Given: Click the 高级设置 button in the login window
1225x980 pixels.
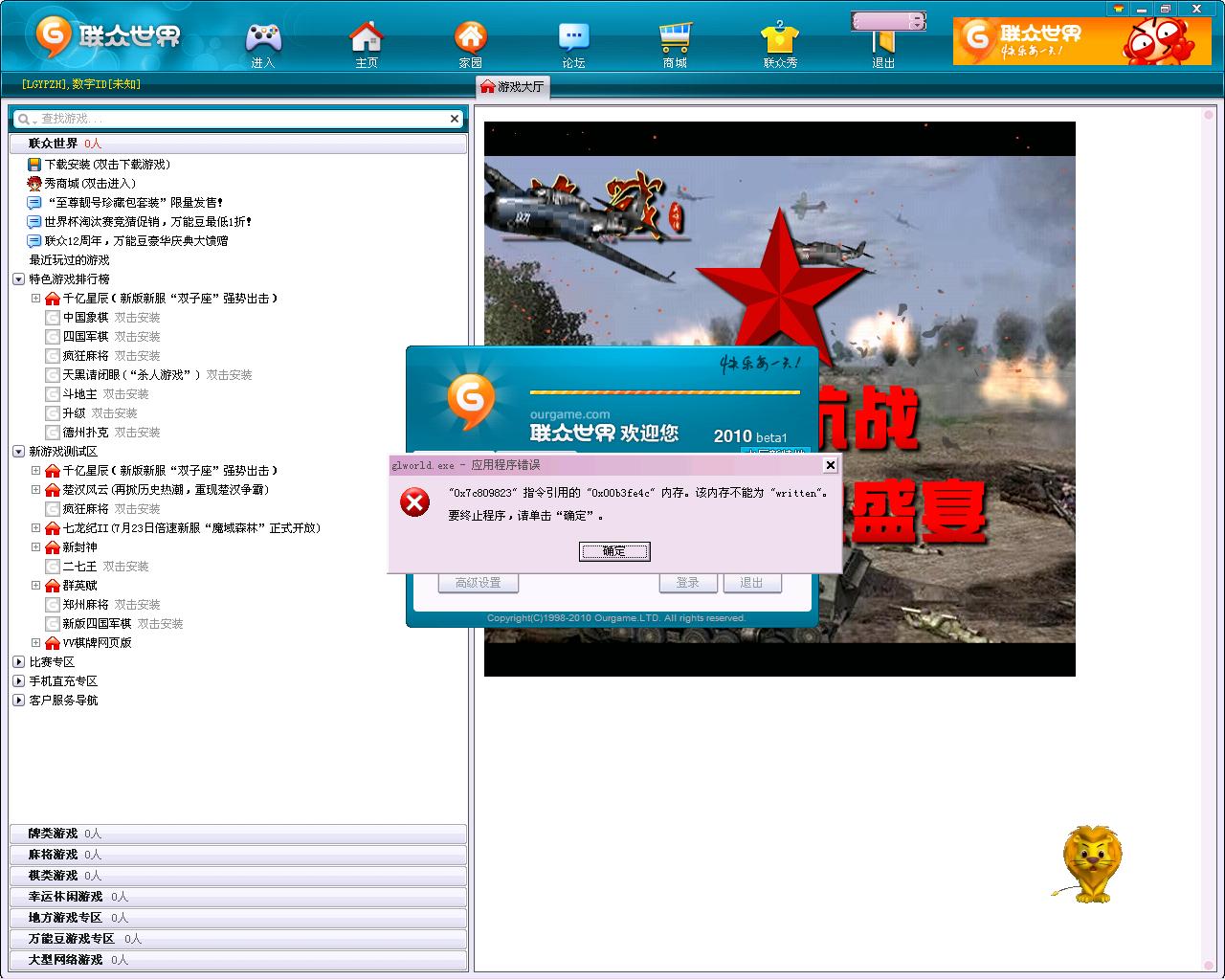Looking at the screenshot, I should pos(478,583).
